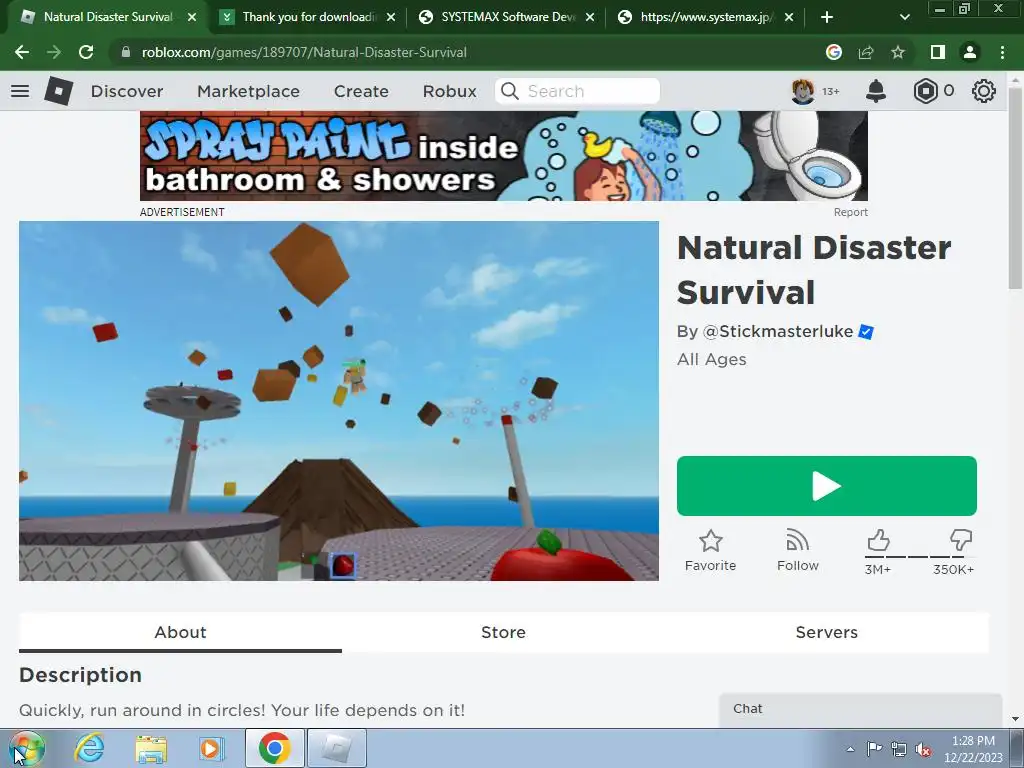Close the Natural Disaster Survival tab
The image size is (1024, 768).
192,17
